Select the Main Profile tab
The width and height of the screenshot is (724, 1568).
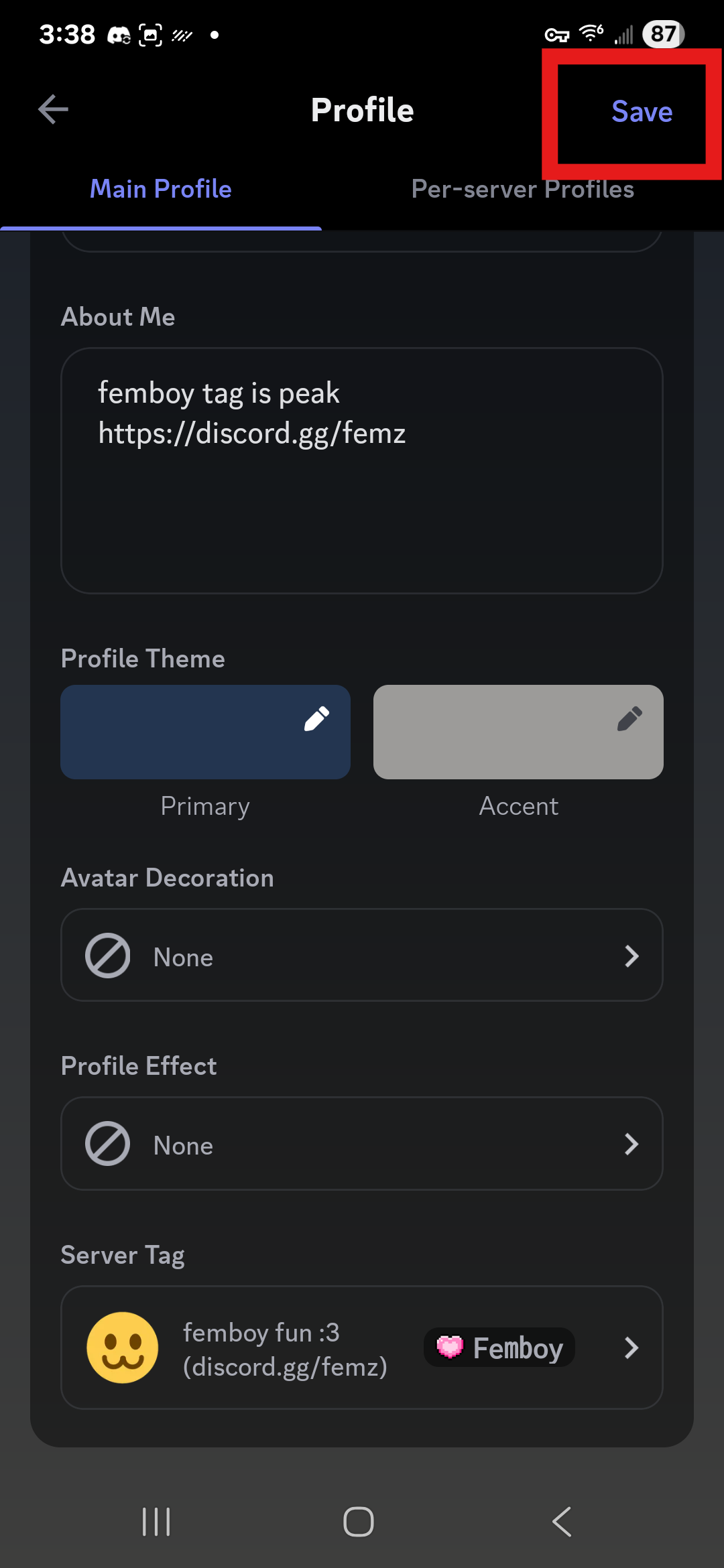pyautogui.click(x=161, y=189)
